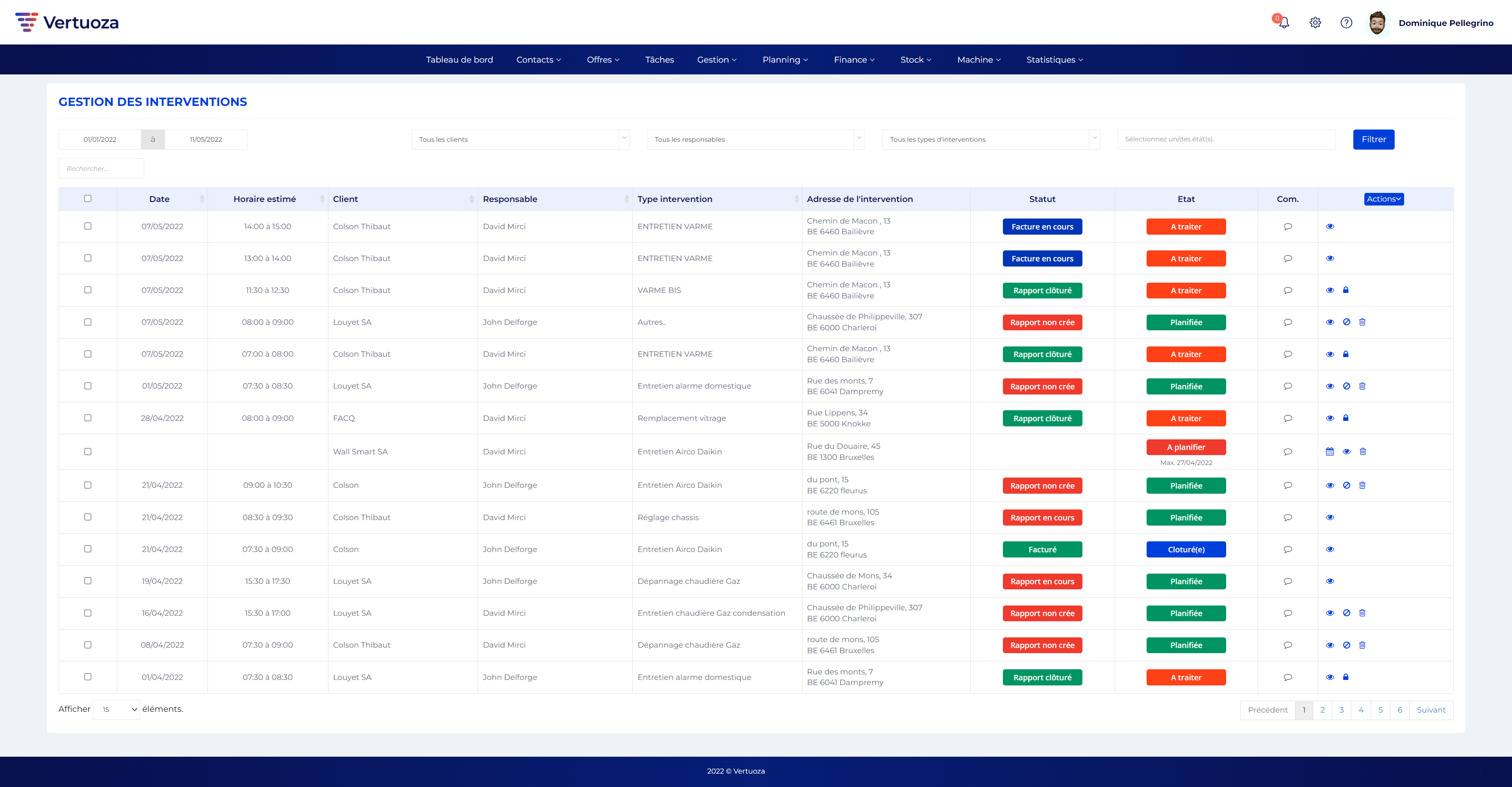The image size is (1512, 787).
Task: Click the trash icon on the 16/04/2022 row
Action: click(x=1362, y=613)
